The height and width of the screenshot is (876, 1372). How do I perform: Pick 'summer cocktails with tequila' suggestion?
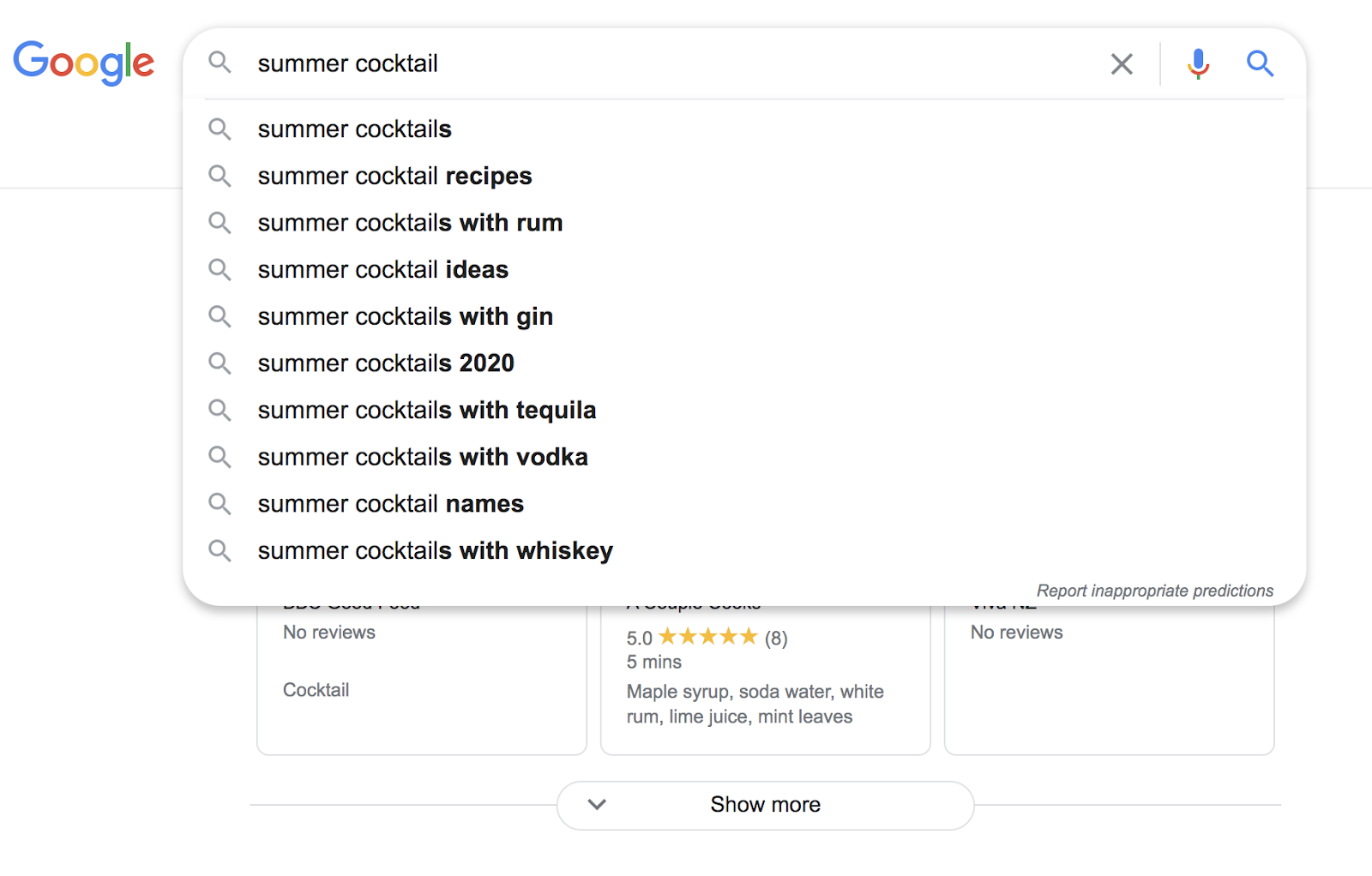click(x=426, y=411)
